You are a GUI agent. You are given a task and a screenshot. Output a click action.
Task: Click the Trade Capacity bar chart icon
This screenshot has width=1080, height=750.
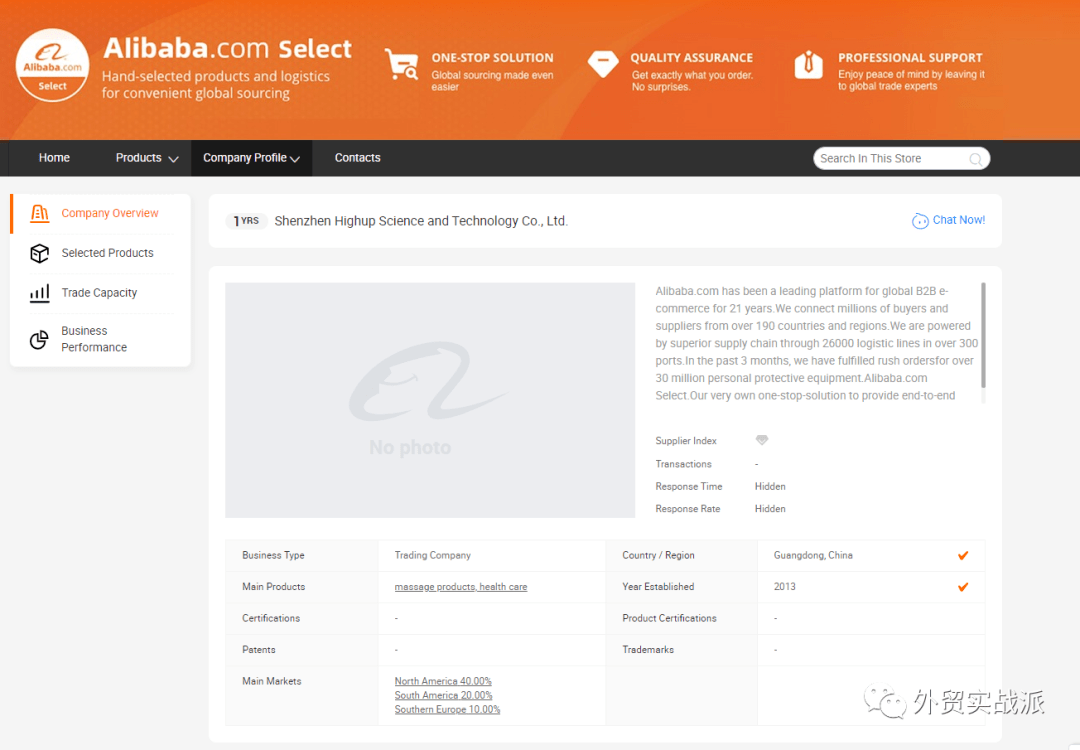point(39,293)
